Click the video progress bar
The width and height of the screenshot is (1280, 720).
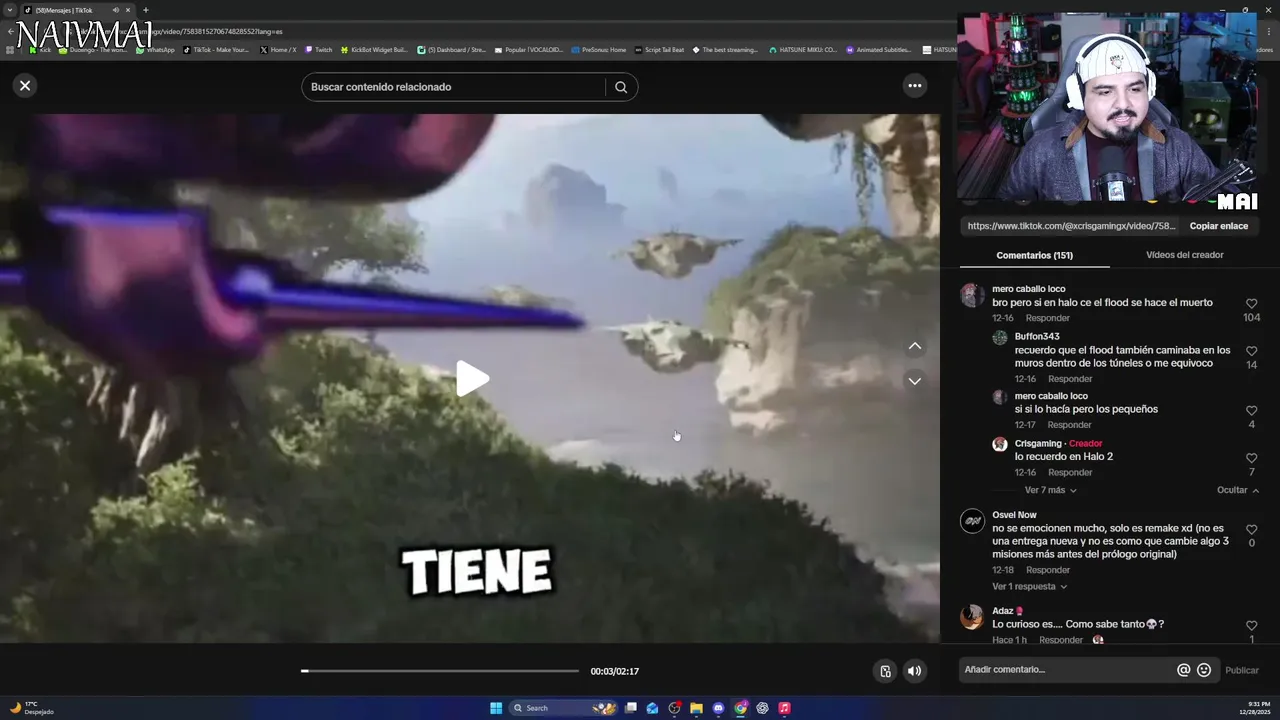[x=440, y=671]
